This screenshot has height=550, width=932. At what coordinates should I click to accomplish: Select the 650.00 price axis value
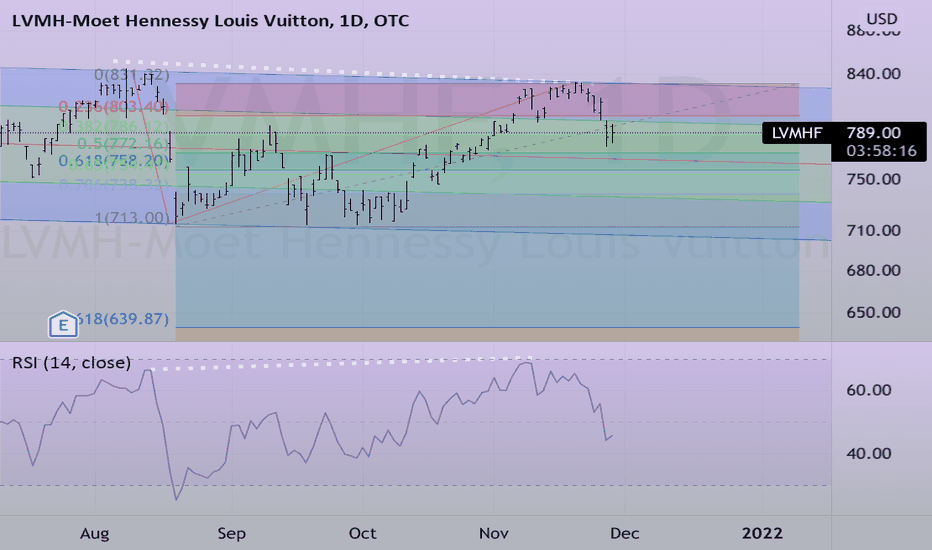pyautogui.click(x=873, y=312)
